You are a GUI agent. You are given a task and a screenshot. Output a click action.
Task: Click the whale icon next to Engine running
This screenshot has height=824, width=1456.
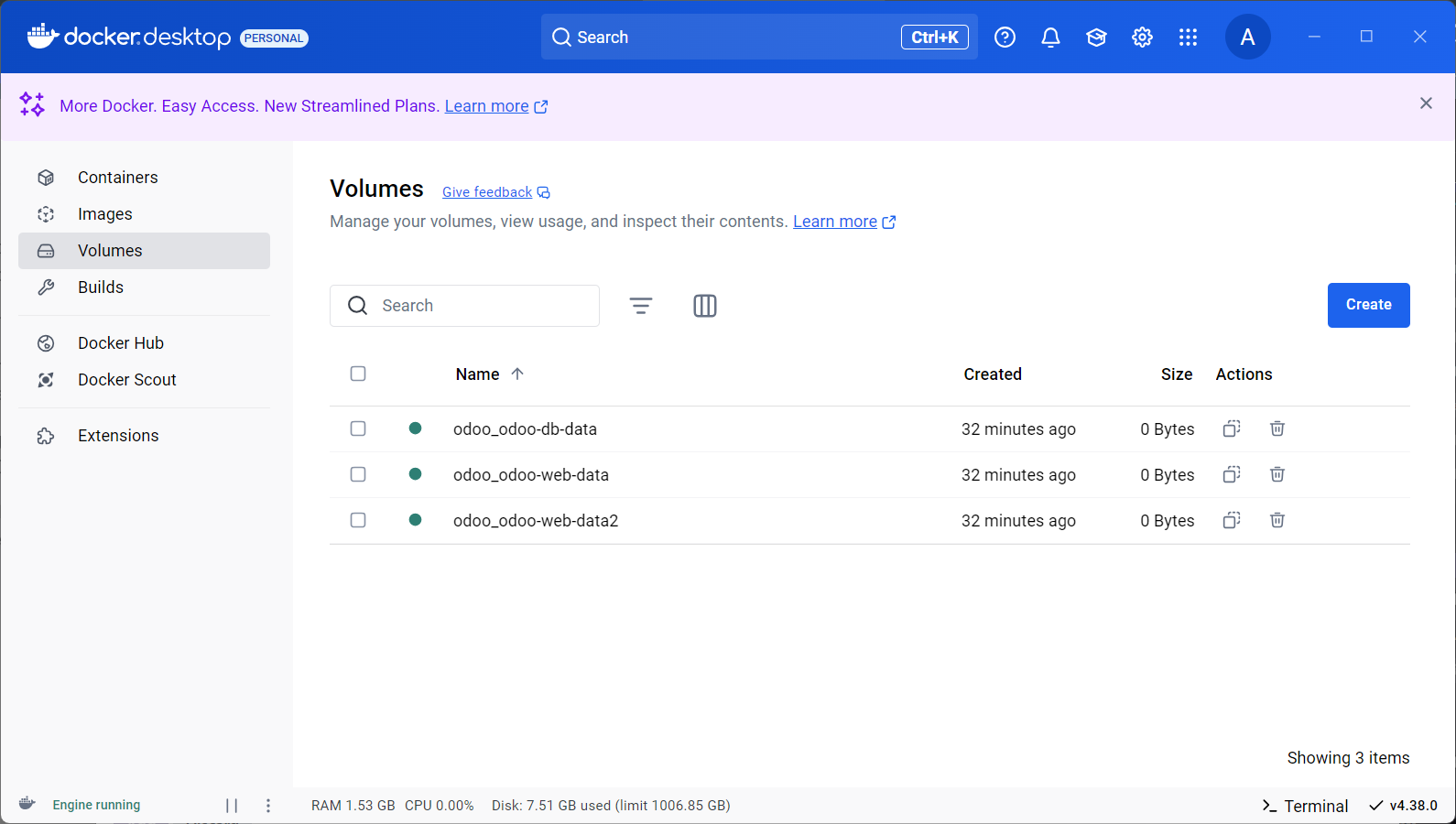(x=27, y=804)
